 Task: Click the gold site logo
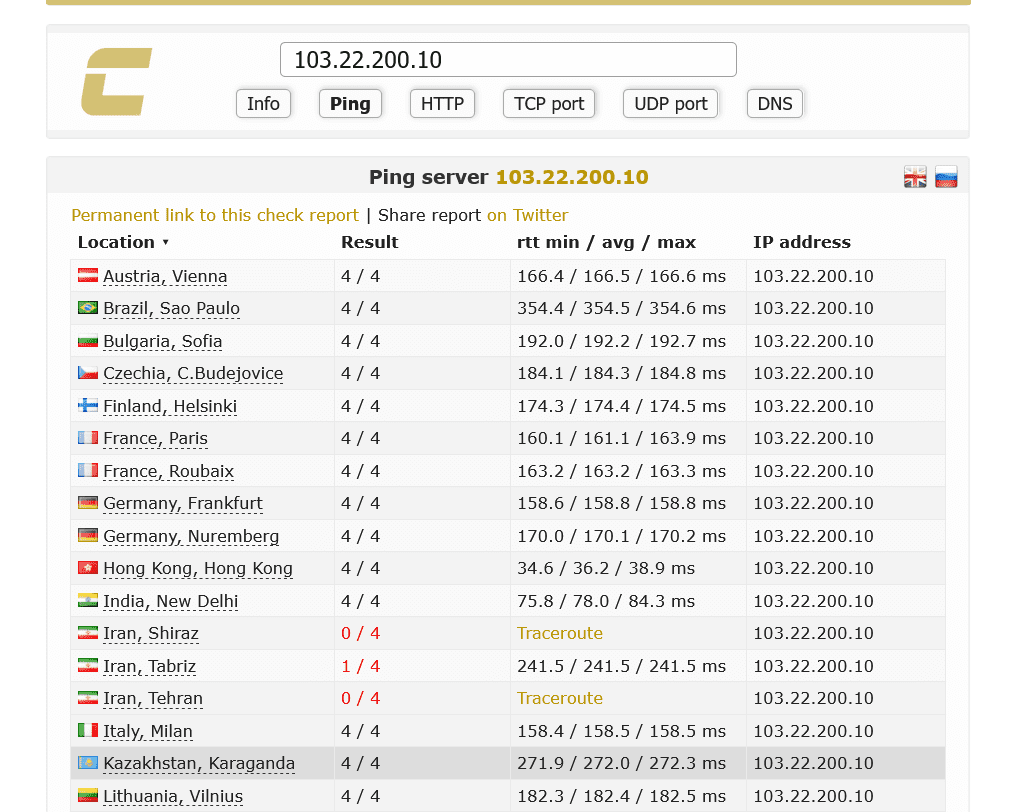point(116,81)
